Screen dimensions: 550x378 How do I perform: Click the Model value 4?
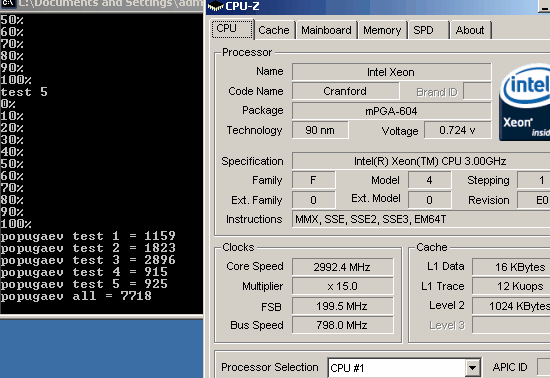coord(430,180)
